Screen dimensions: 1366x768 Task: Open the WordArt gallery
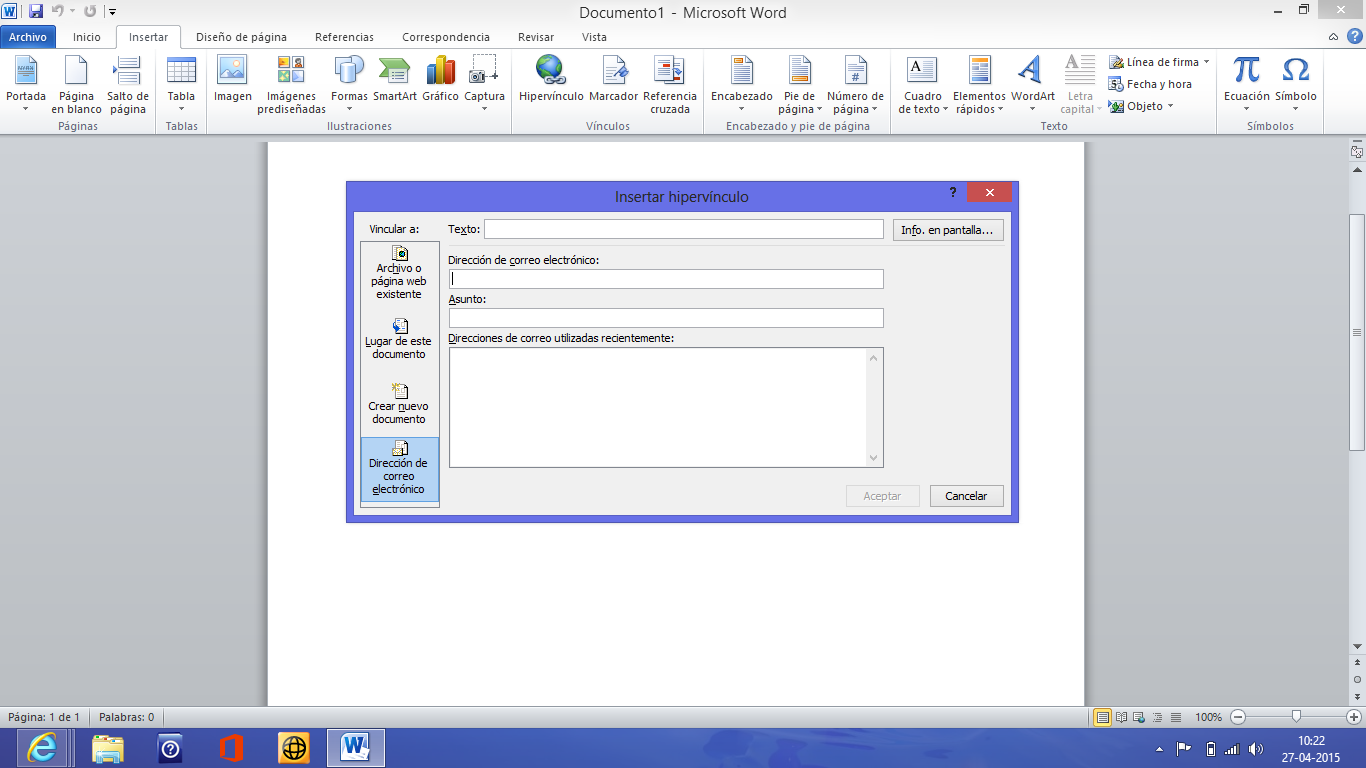pos(1032,84)
